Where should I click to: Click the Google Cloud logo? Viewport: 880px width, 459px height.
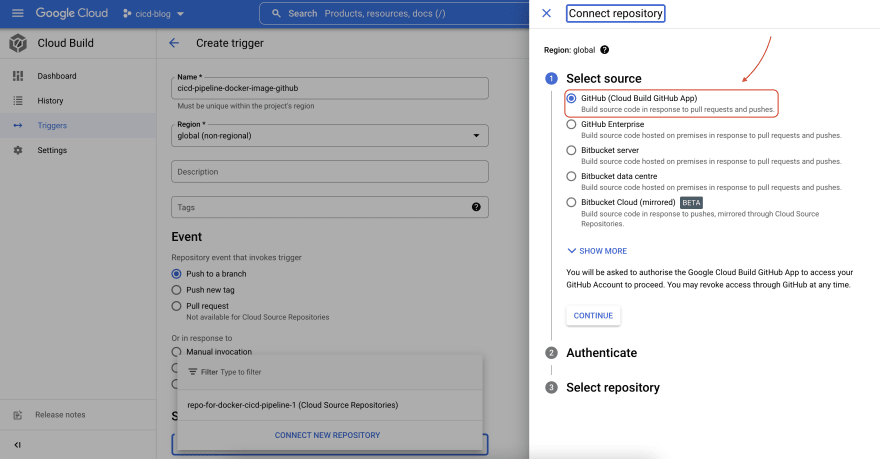tap(71, 13)
